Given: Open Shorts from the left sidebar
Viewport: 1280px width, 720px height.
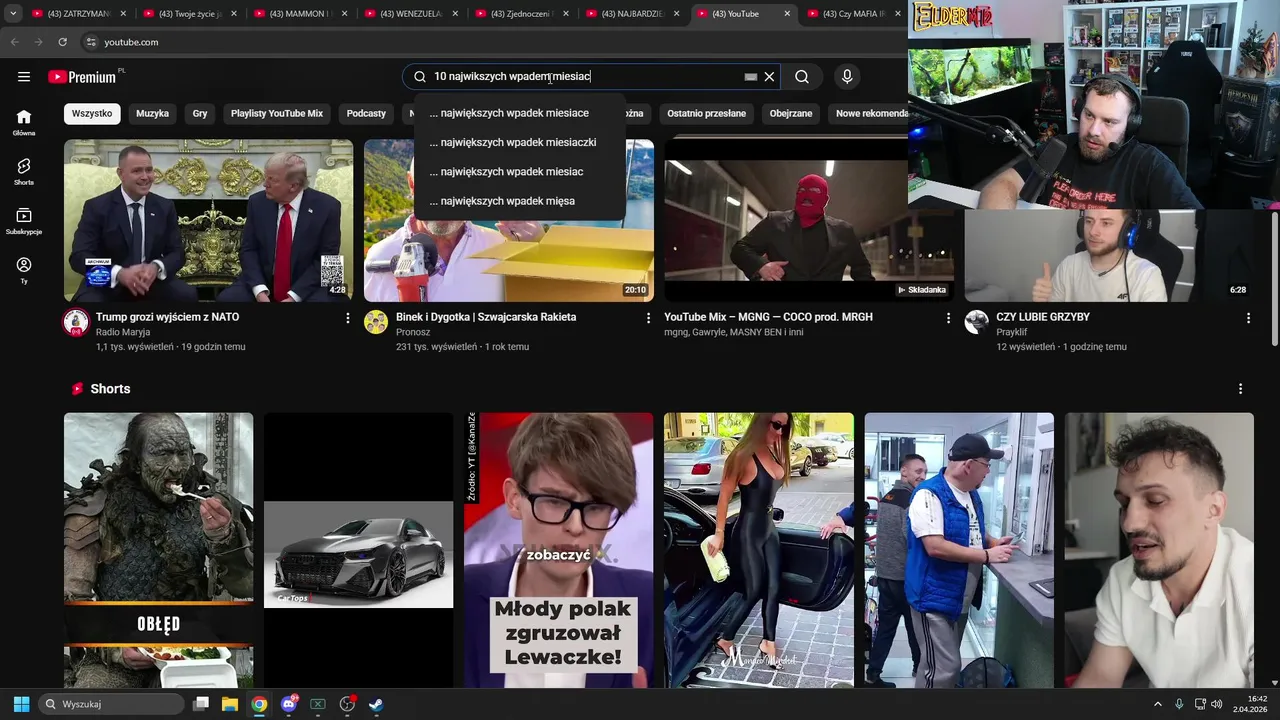Looking at the screenshot, I should [x=24, y=171].
